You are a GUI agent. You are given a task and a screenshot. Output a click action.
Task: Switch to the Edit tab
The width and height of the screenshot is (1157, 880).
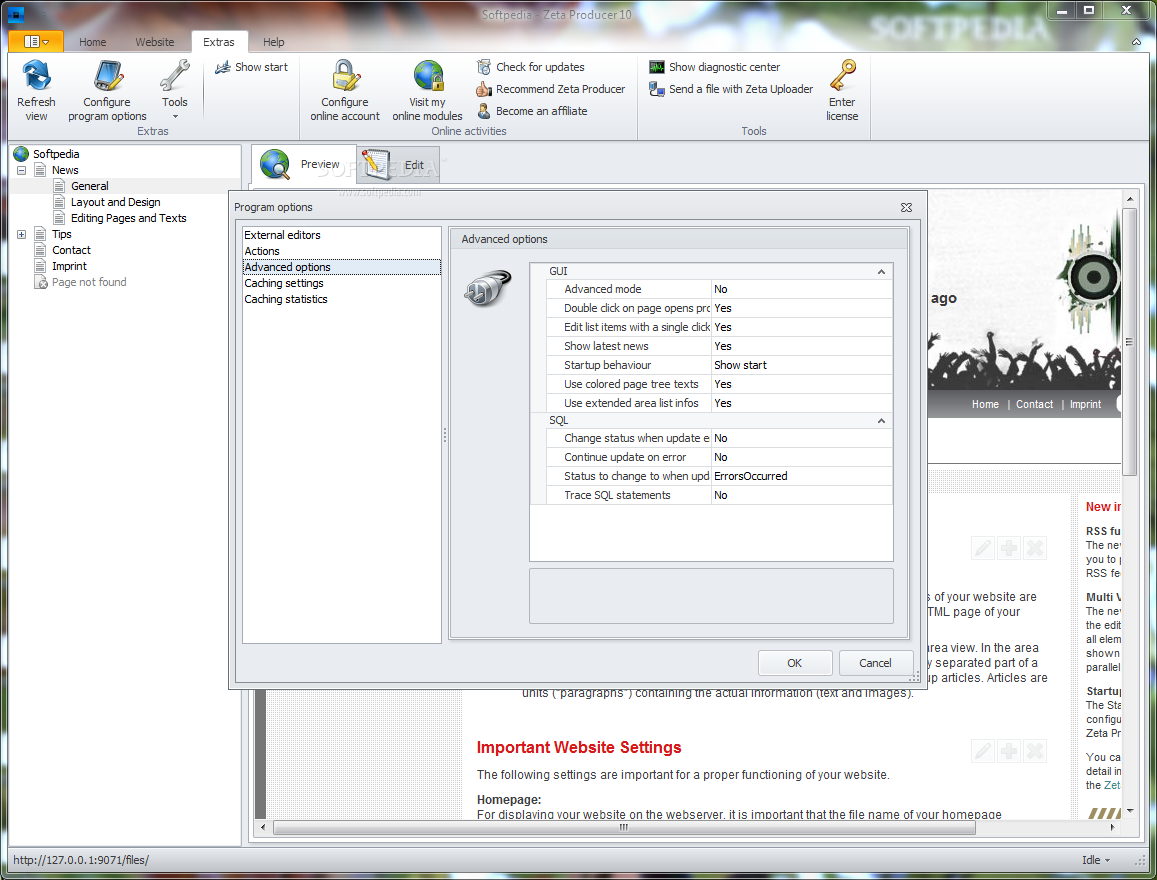click(398, 164)
